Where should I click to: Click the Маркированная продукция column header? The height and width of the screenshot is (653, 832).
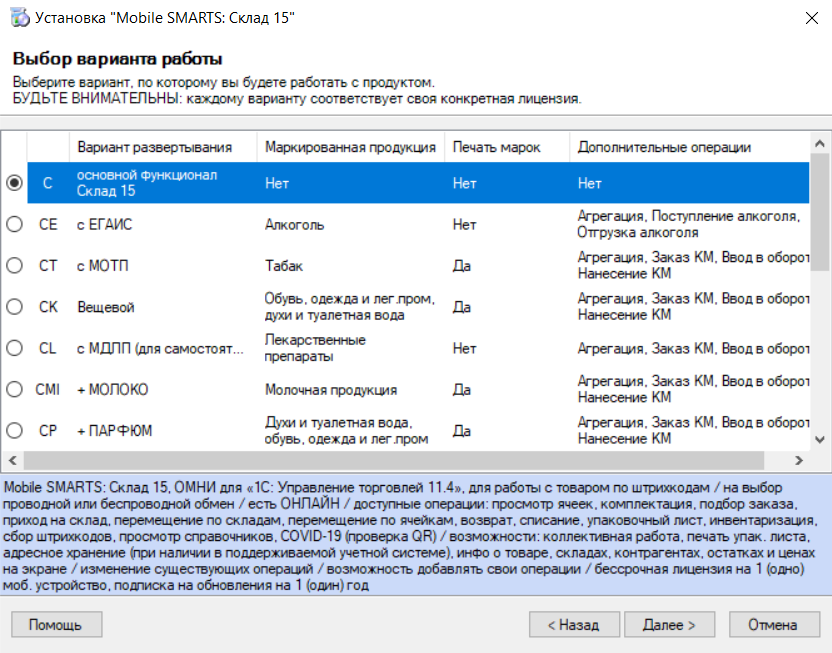pyautogui.click(x=350, y=147)
